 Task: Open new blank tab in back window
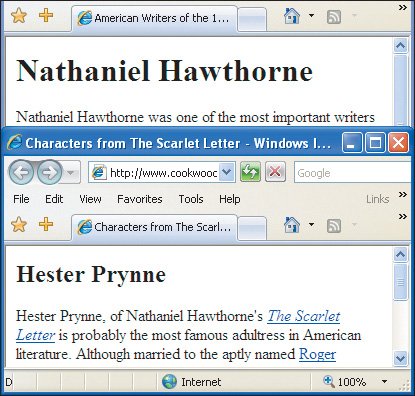[252, 19]
